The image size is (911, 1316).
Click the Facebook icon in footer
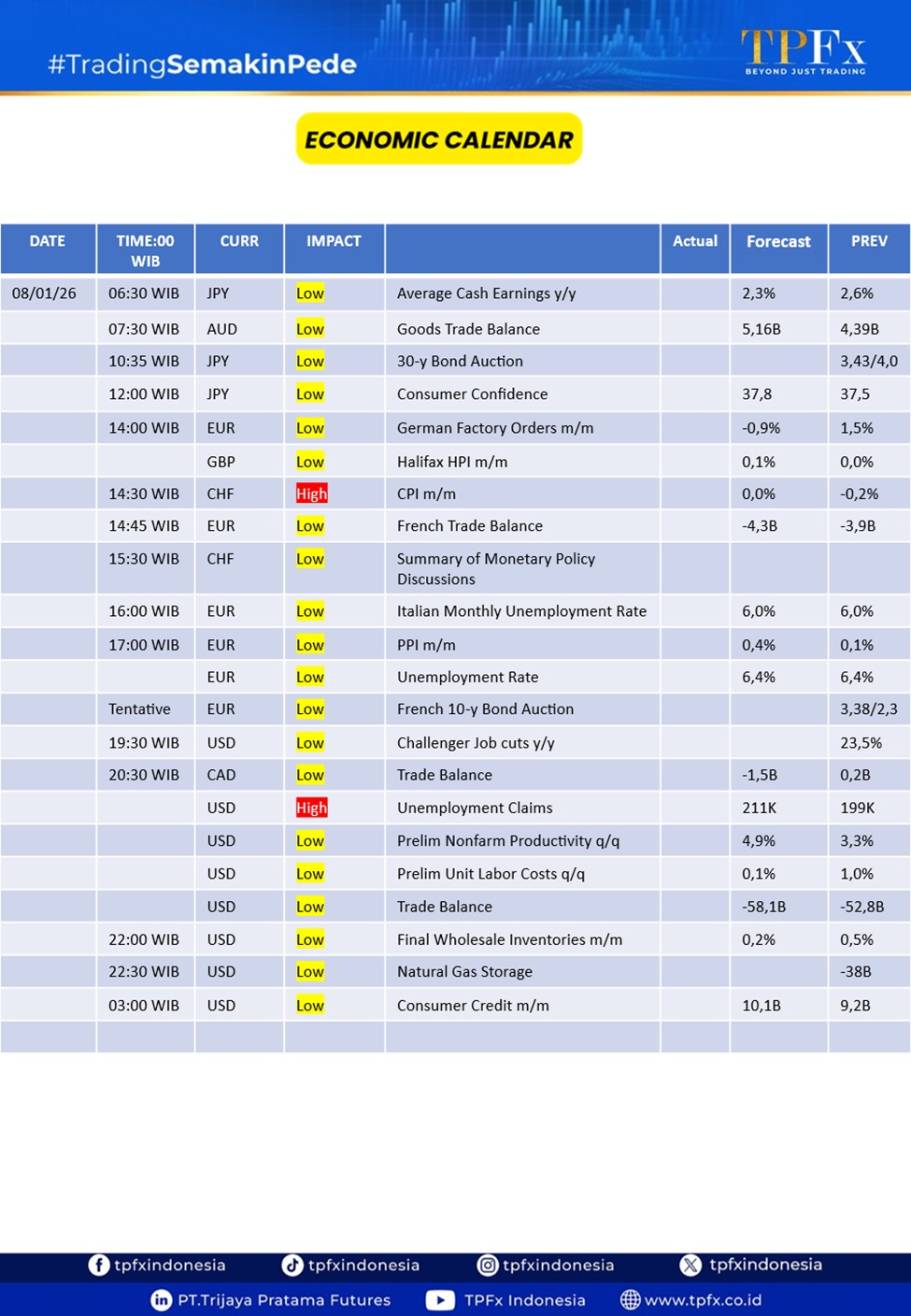click(x=98, y=1265)
